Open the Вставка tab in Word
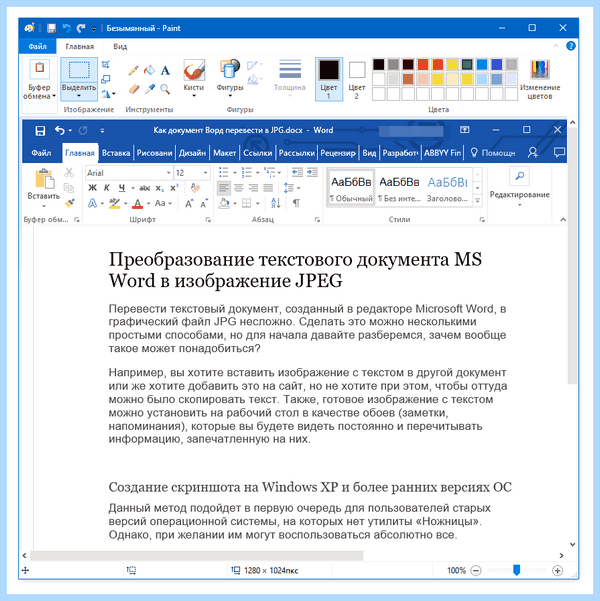Viewport: 600px width, 601px height. [116, 153]
